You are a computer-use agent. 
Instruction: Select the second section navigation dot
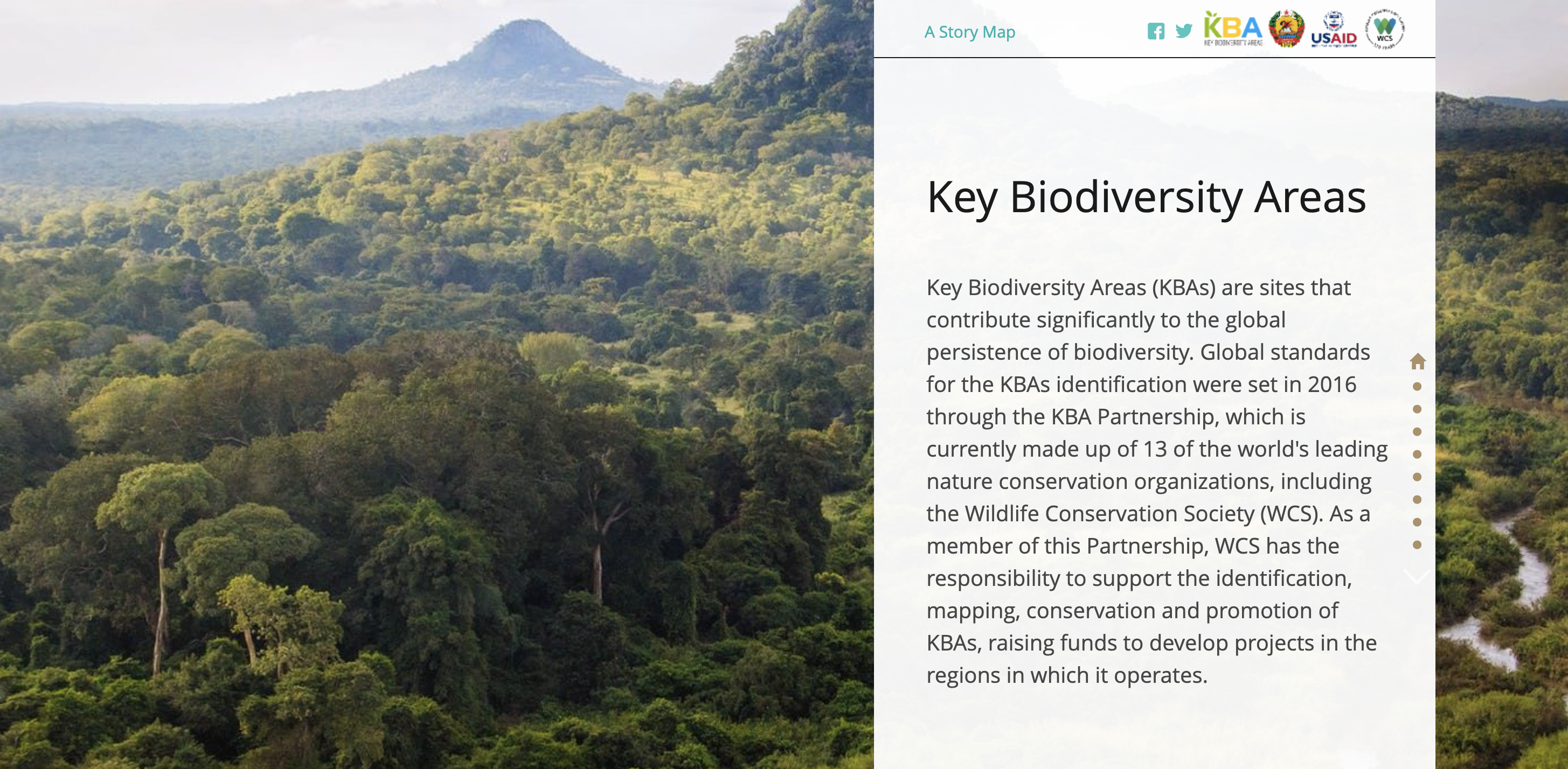1417,409
